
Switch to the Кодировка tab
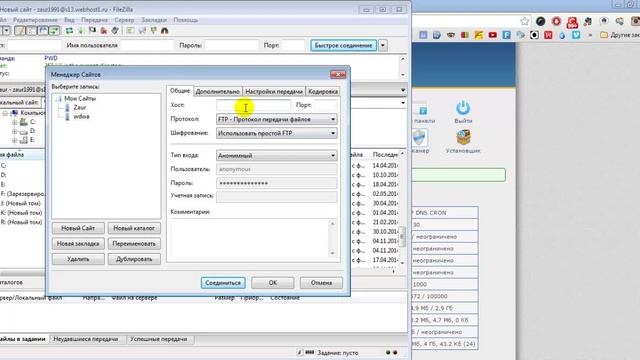tap(322, 91)
